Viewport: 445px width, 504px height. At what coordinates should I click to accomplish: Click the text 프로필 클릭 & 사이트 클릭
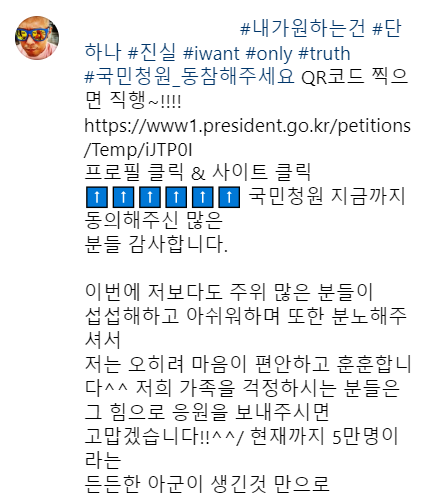[198, 172]
